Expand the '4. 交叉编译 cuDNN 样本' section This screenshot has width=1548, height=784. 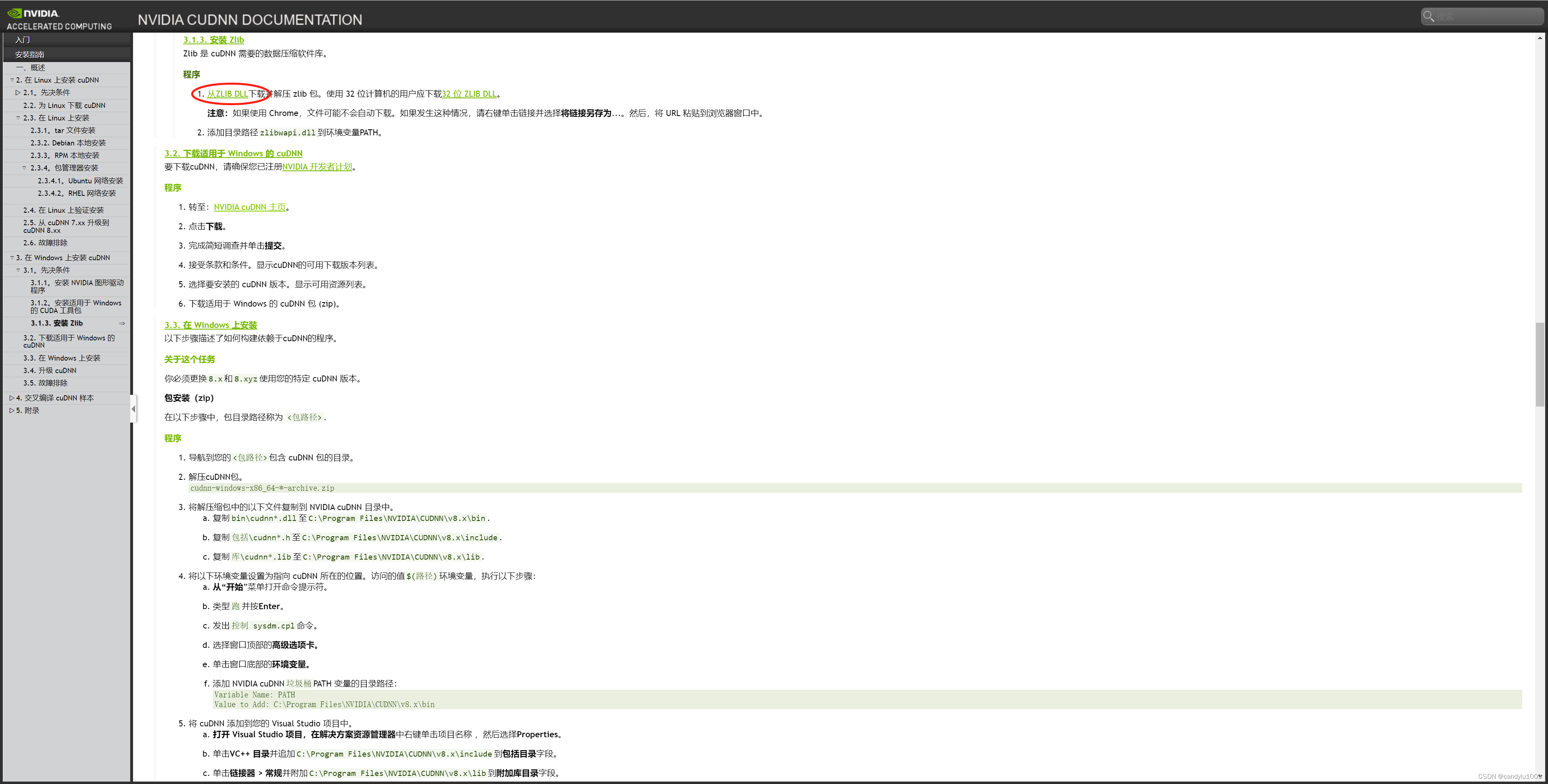(x=11, y=398)
